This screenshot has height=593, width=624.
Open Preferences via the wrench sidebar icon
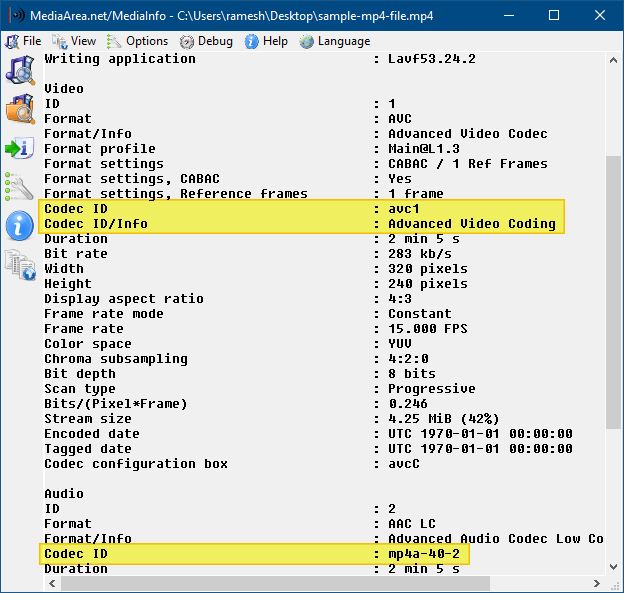(x=19, y=187)
